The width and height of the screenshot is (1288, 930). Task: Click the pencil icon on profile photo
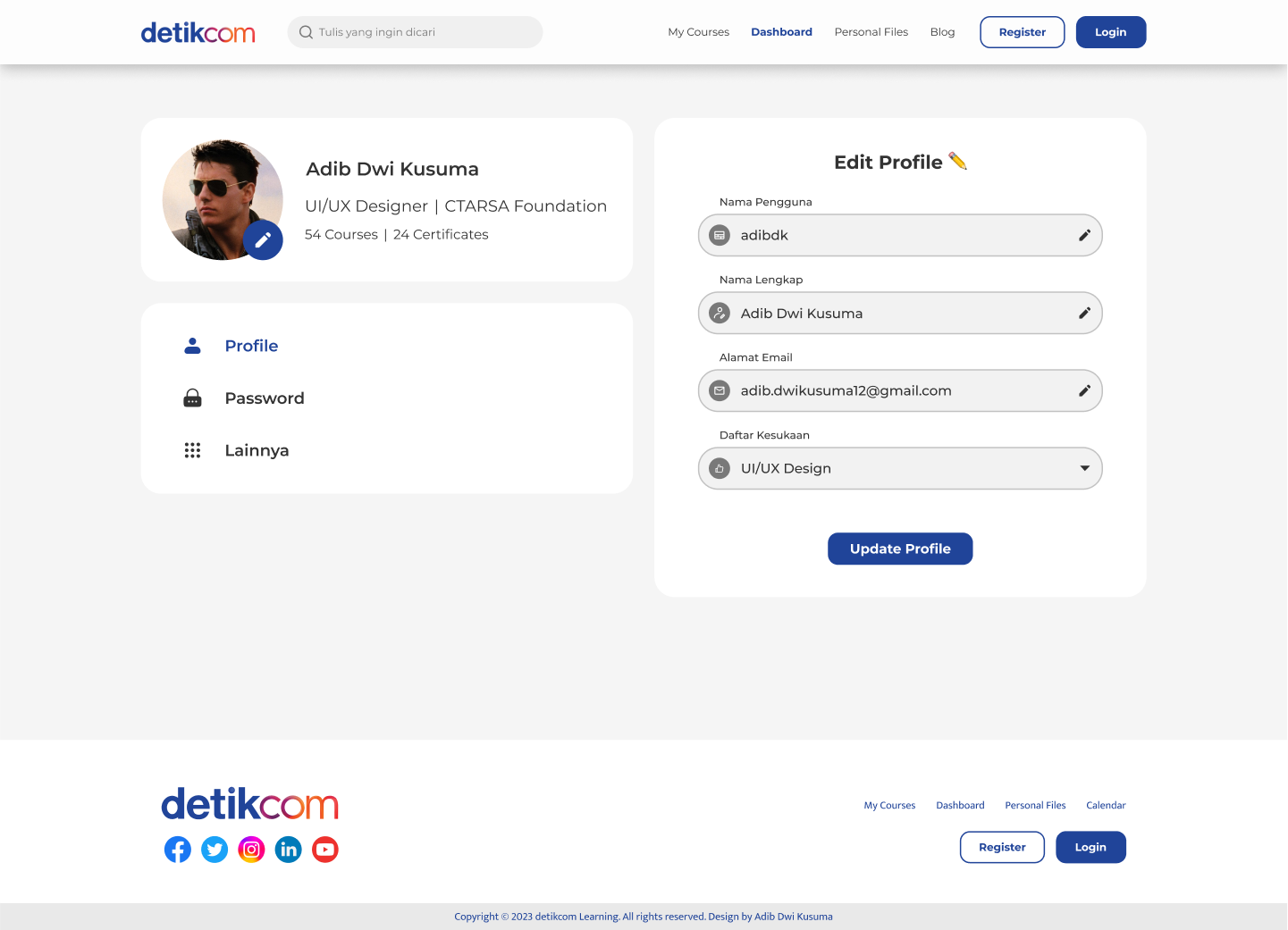(263, 240)
